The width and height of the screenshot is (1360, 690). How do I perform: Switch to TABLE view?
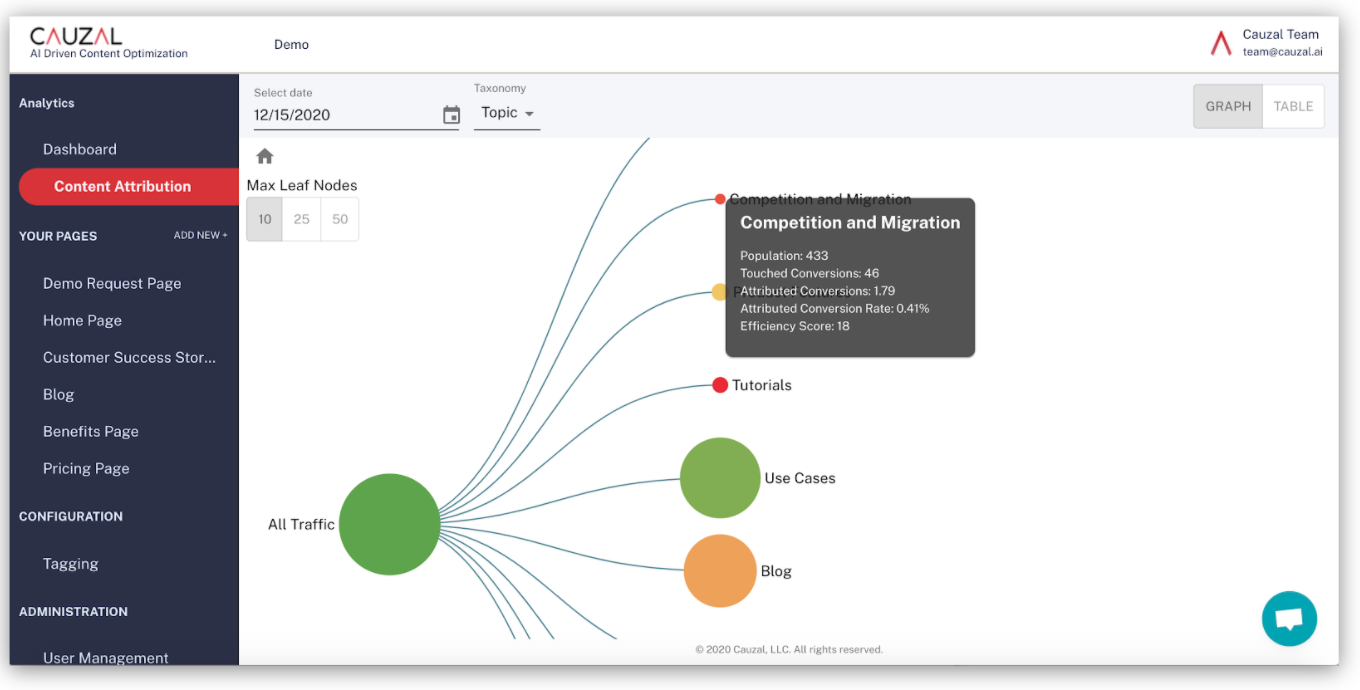tap(1293, 106)
